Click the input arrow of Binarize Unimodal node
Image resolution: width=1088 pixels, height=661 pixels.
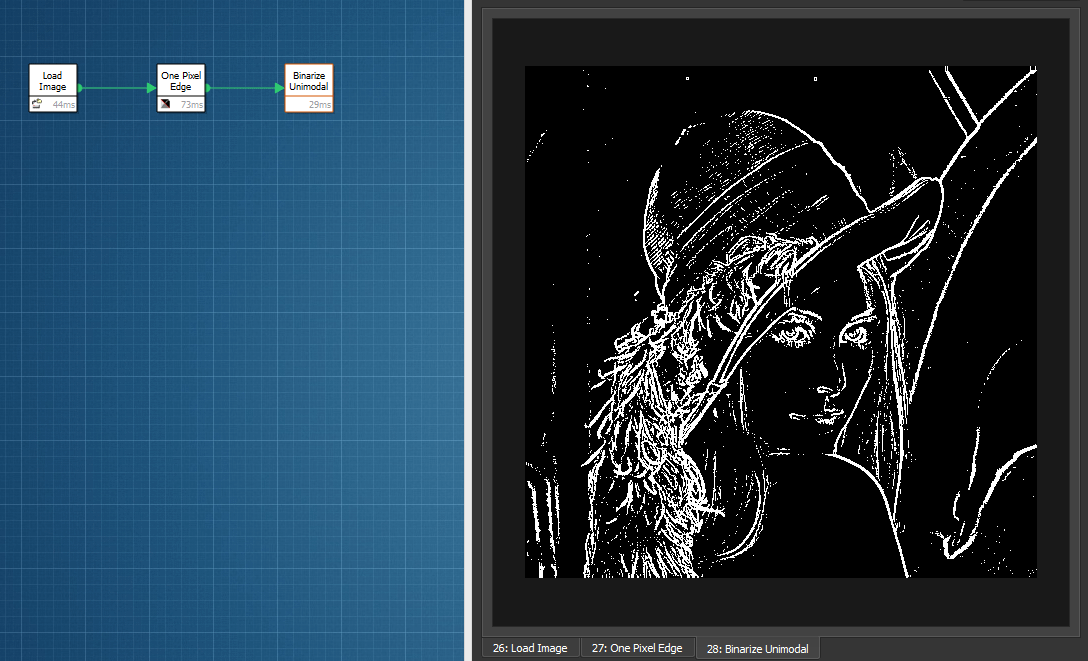280,88
